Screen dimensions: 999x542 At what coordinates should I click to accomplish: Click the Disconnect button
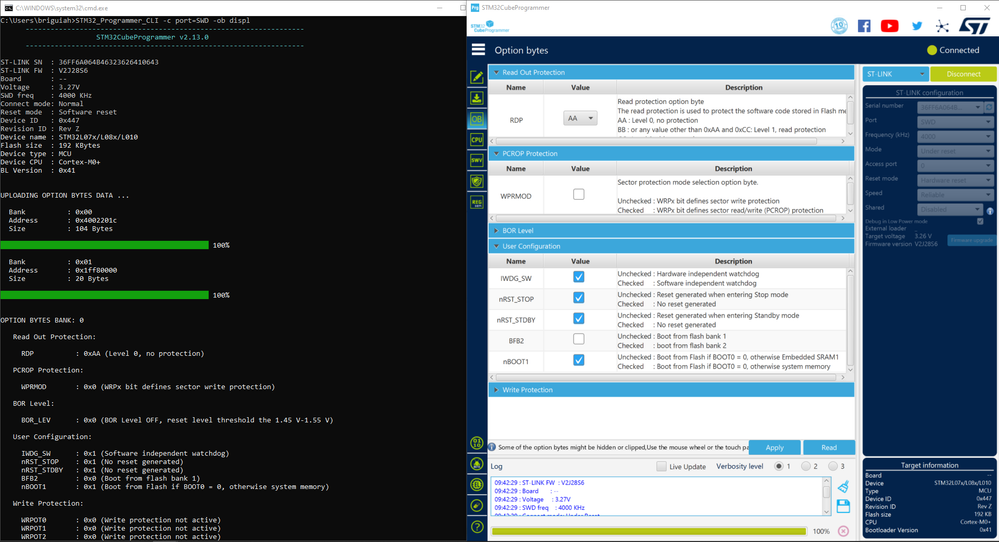[963, 74]
